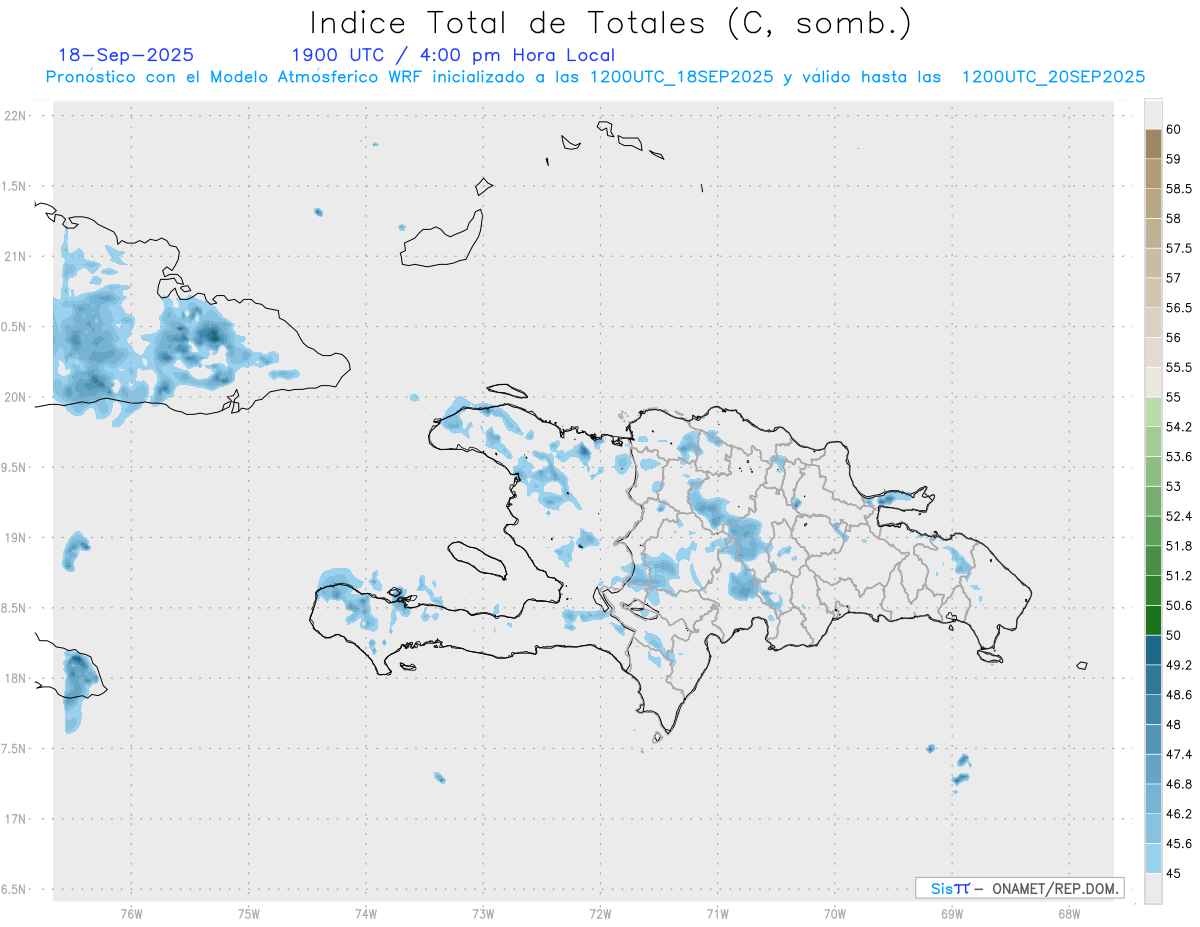
Task: Click the title 'Indice Total de Totales (C, somb.)'
Action: pos(610,23)
